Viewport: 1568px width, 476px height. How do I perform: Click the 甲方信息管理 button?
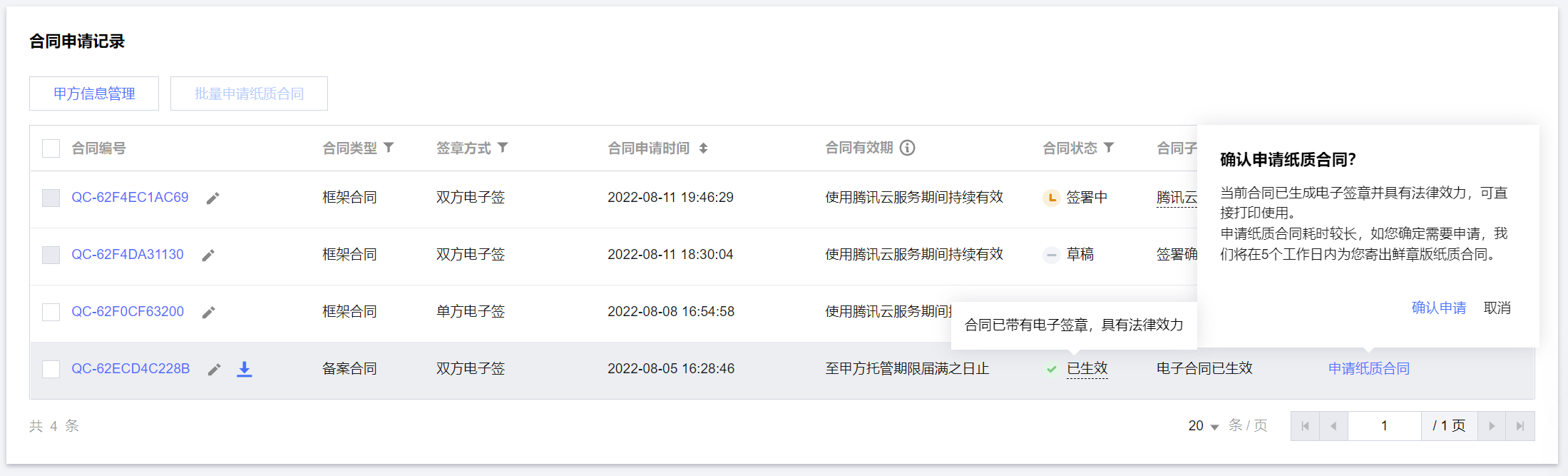coord(94,93)
